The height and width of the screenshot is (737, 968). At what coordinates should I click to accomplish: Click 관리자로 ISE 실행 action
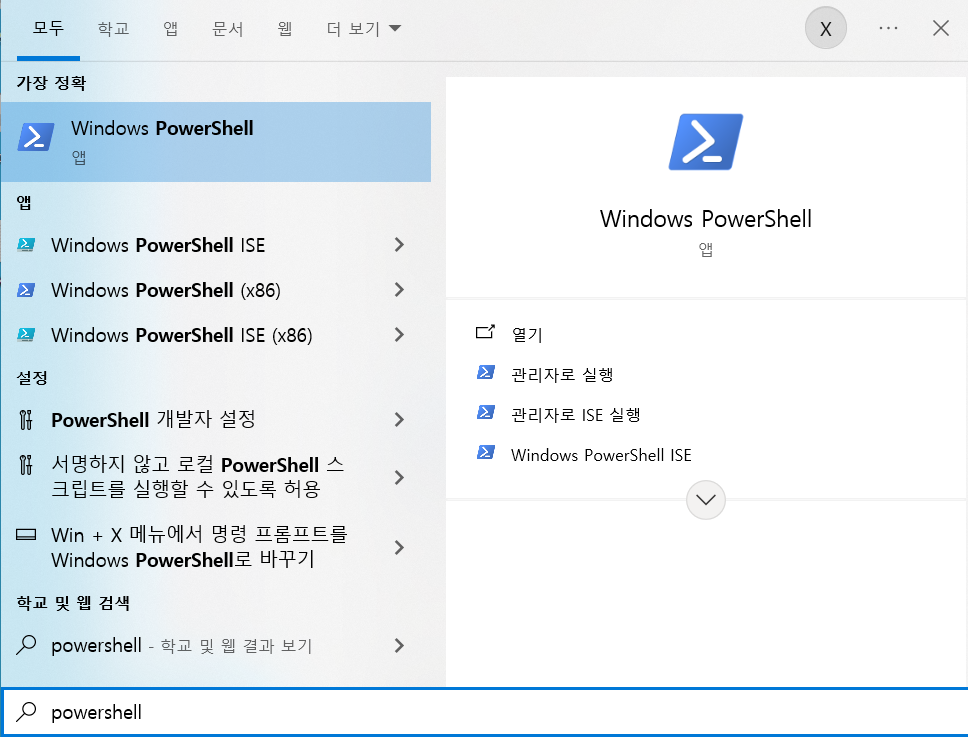(575, 414)
